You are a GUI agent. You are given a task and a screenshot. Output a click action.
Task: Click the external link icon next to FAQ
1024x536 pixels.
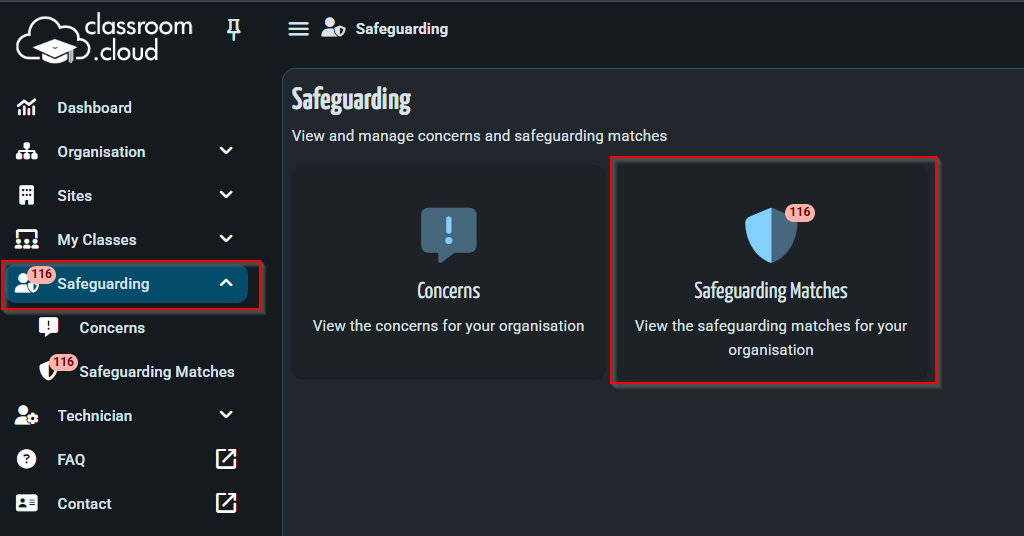226,459
